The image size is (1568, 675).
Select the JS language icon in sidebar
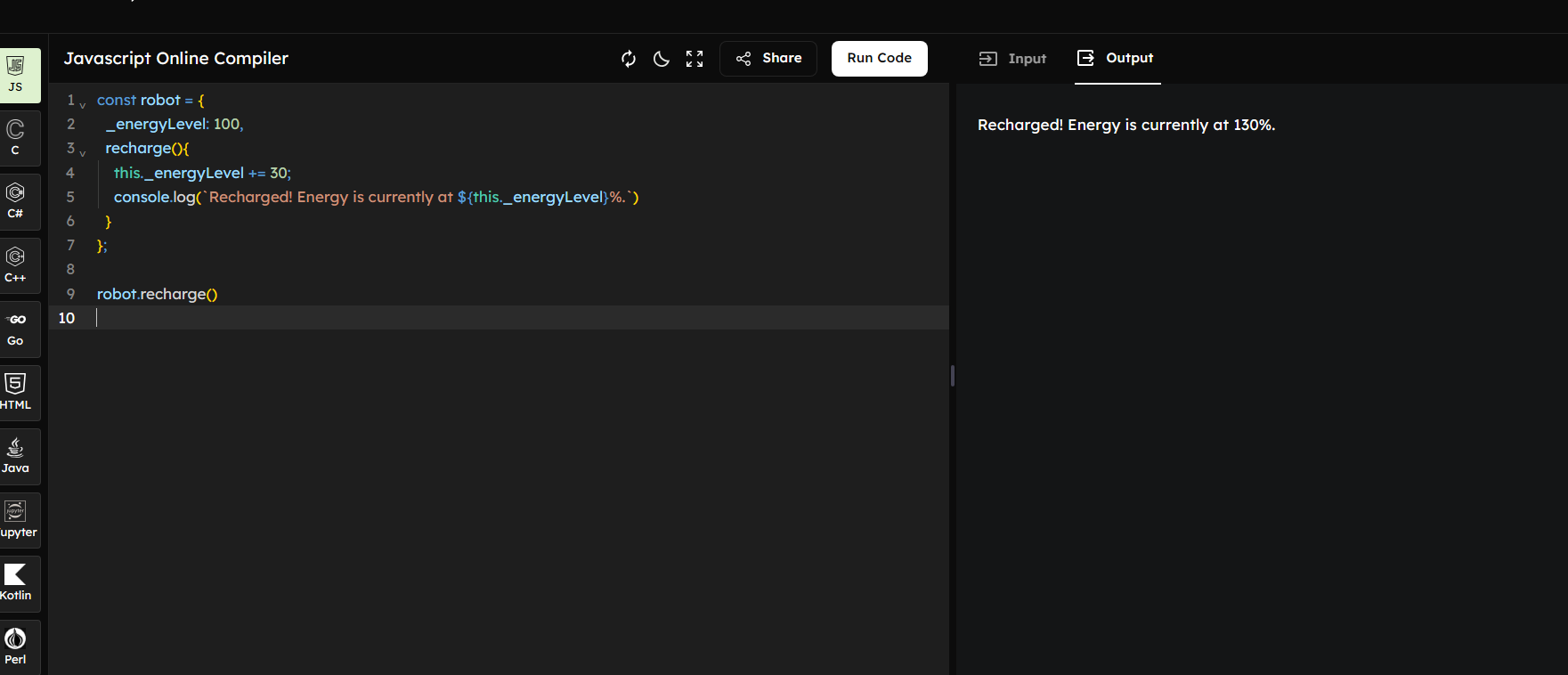(x=16, y=75)
